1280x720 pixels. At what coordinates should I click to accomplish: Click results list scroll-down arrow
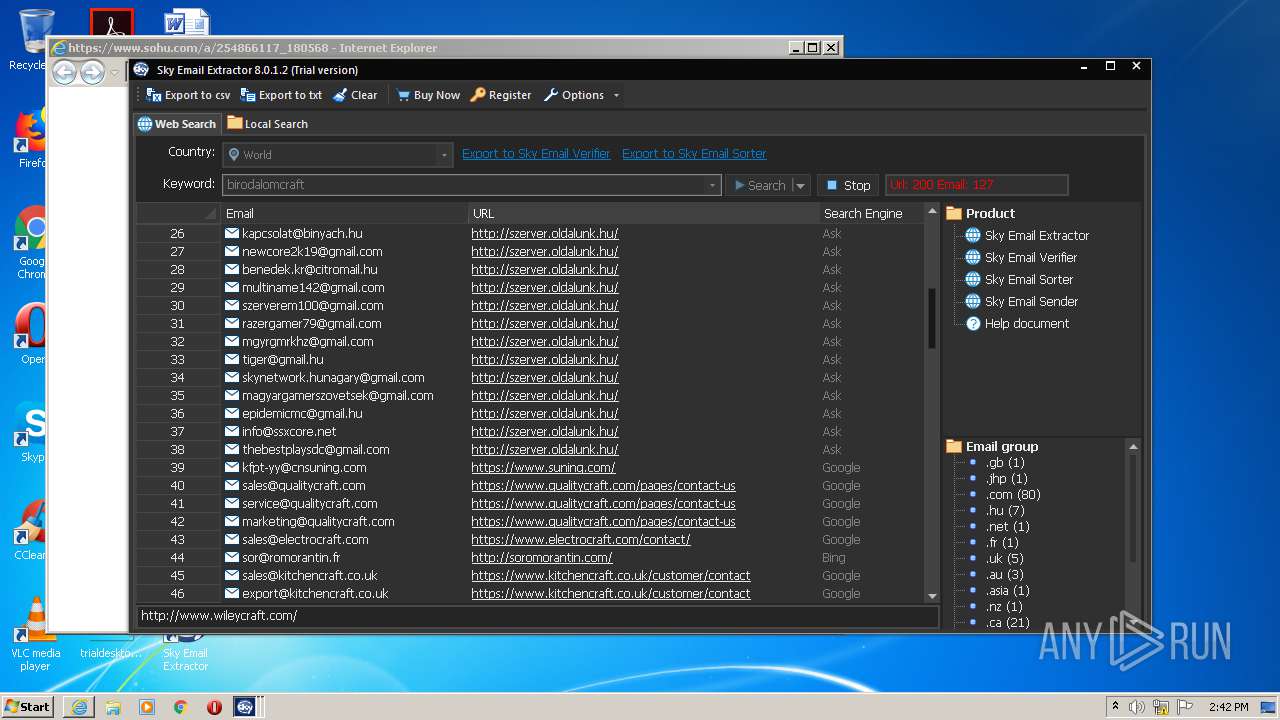[932, 596]
